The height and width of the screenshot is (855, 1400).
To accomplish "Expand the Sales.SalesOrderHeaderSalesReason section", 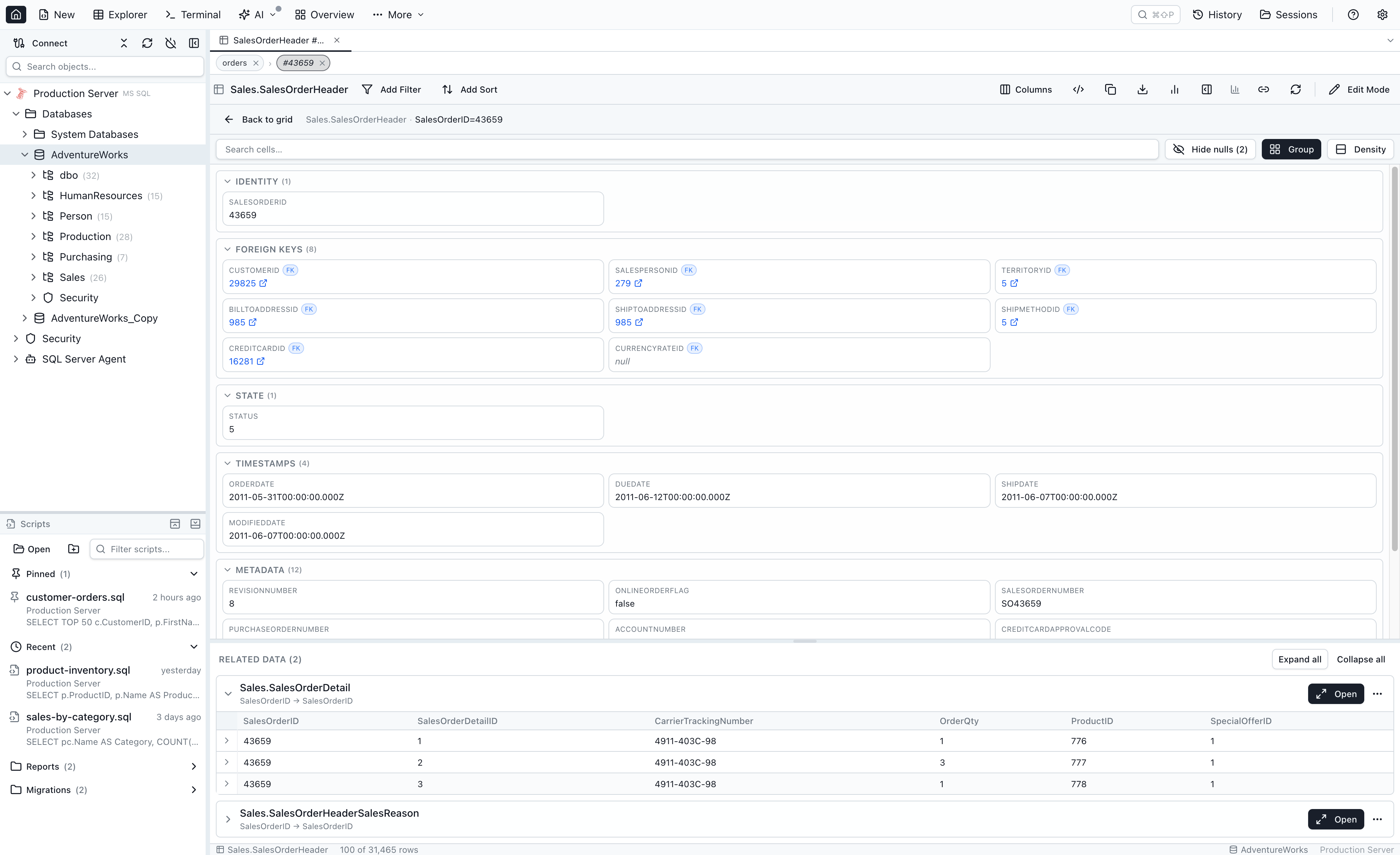I will click(x=228, y=819).
